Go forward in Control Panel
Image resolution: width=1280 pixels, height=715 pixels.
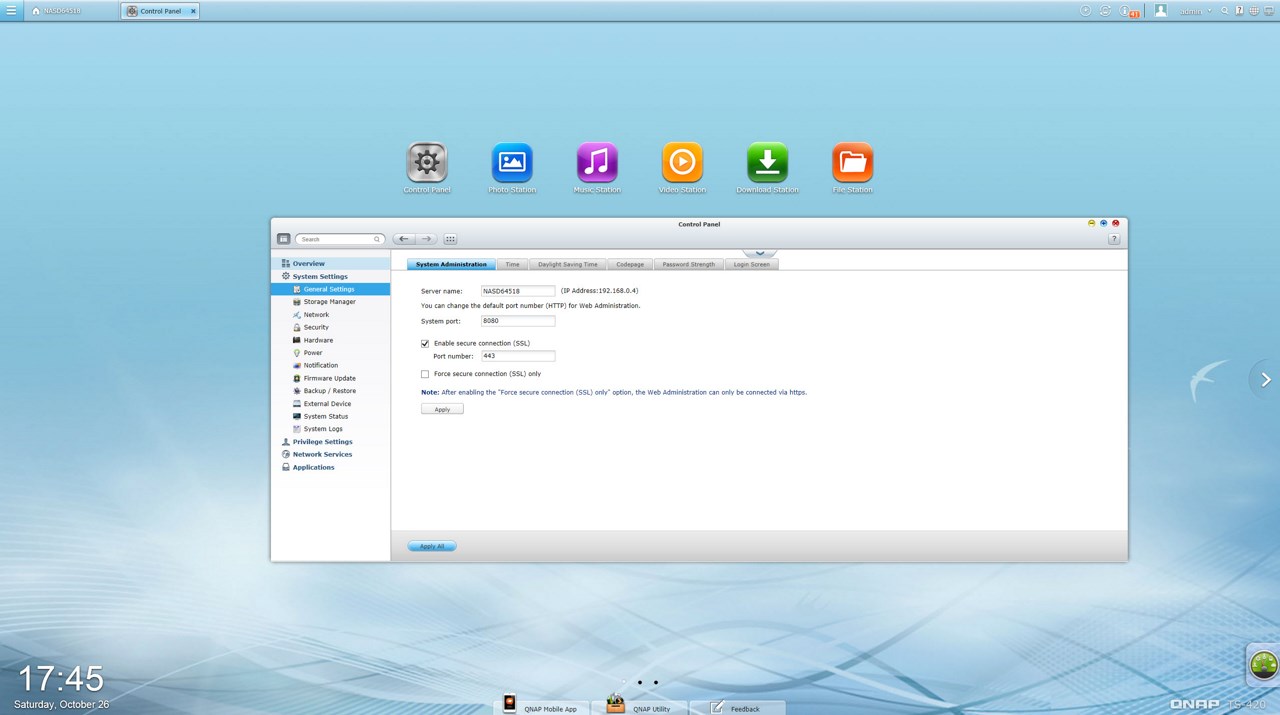point(426,239)
